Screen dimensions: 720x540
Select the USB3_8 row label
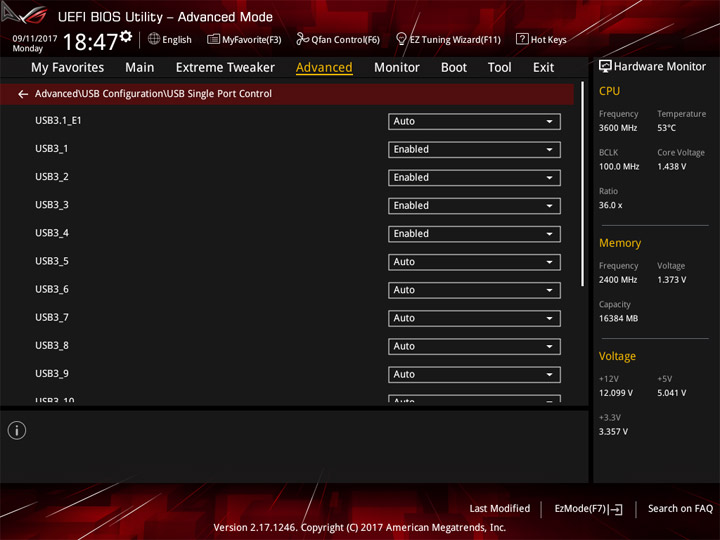pyautogui.click(x=52, y=345)
